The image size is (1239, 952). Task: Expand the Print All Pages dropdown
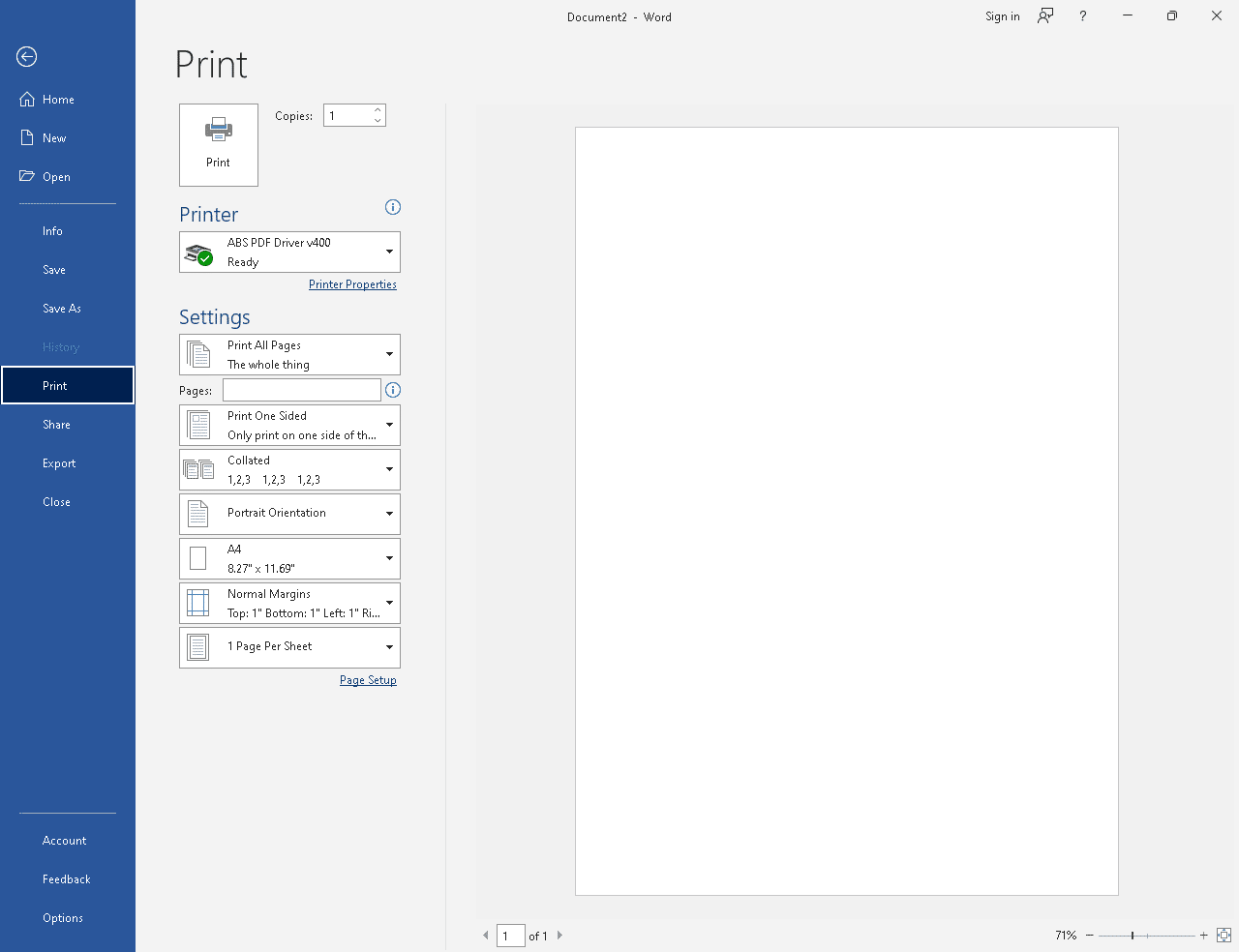[289, 355]
